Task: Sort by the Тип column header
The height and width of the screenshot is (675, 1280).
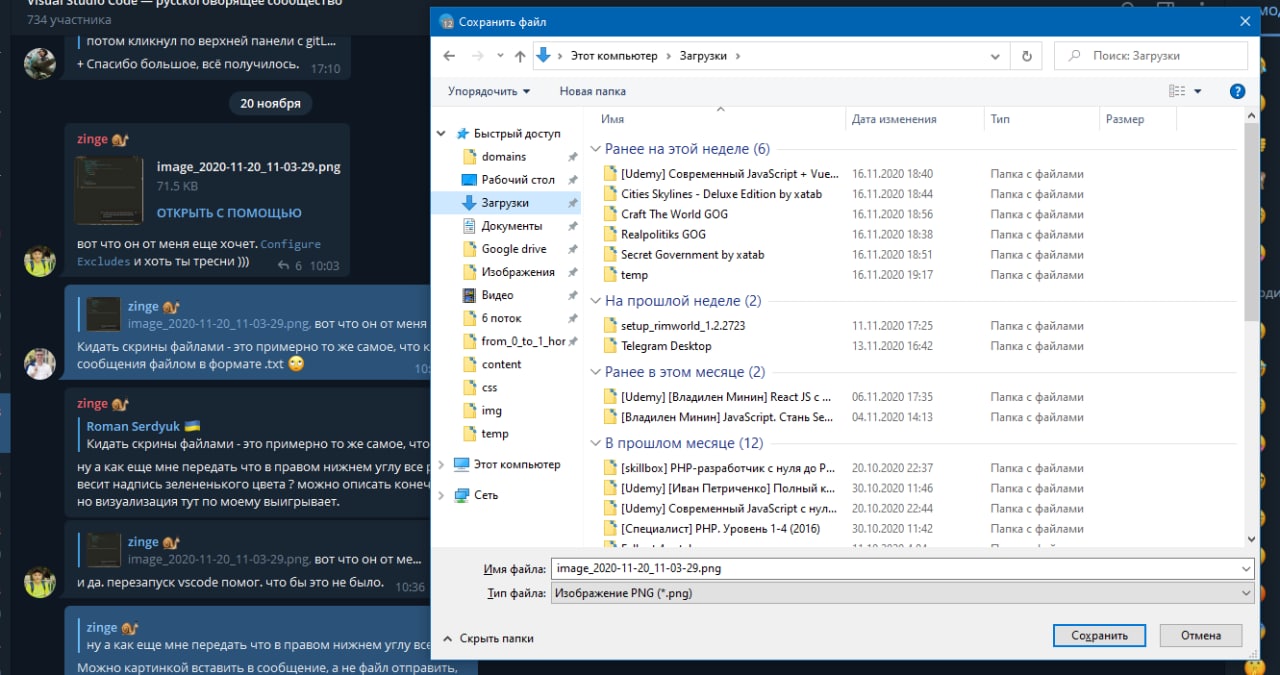Action: click(x=1000, y=119)
